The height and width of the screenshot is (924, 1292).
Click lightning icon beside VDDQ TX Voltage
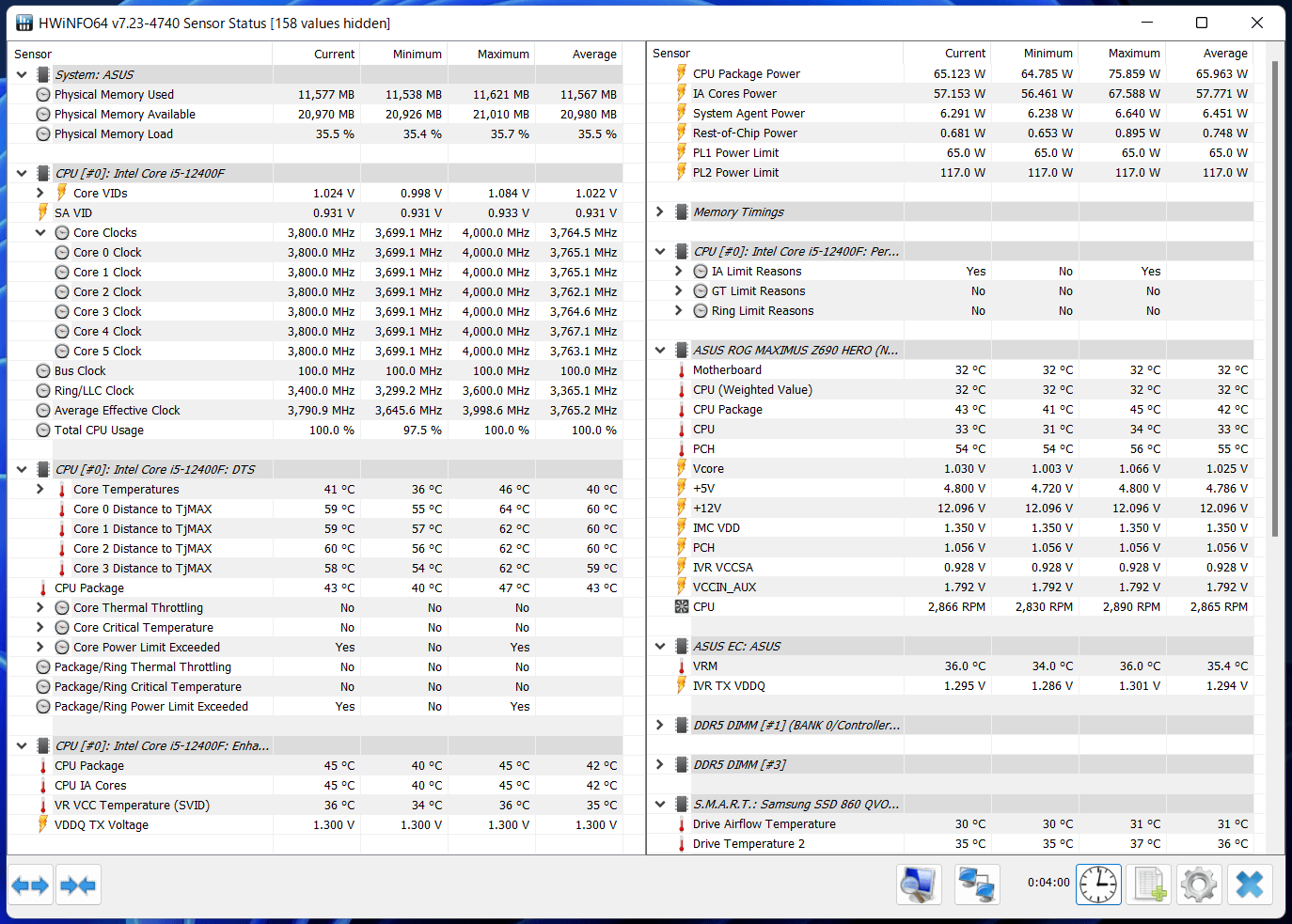[43, 824]
